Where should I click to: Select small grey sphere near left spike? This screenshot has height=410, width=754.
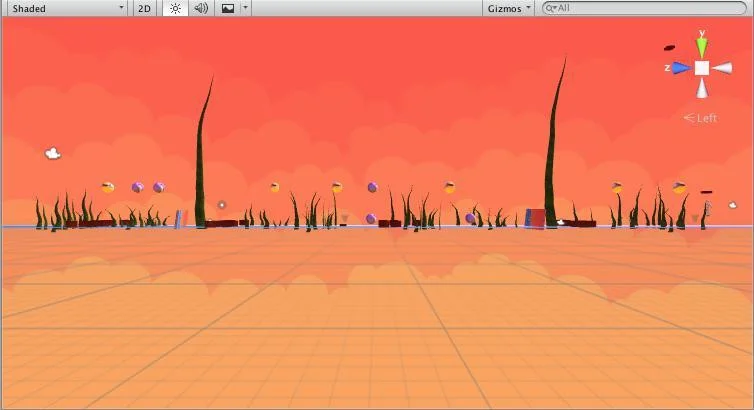221,205
